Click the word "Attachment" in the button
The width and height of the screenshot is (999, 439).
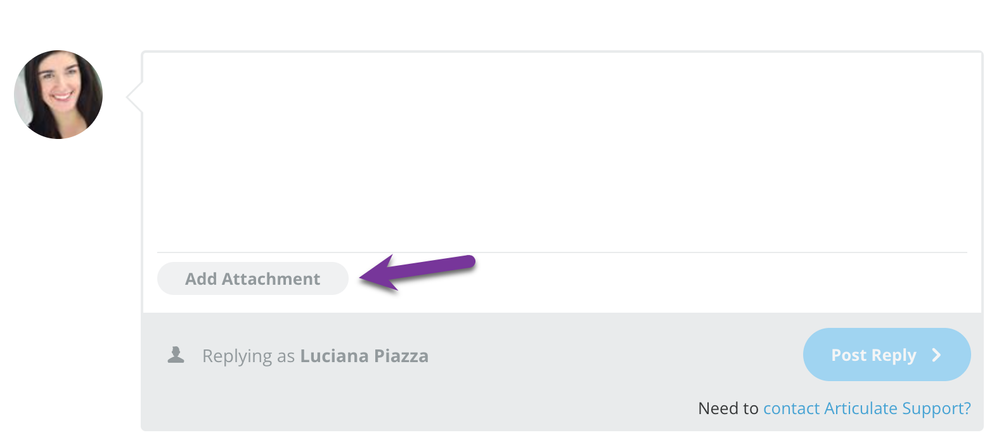point(271,279)
